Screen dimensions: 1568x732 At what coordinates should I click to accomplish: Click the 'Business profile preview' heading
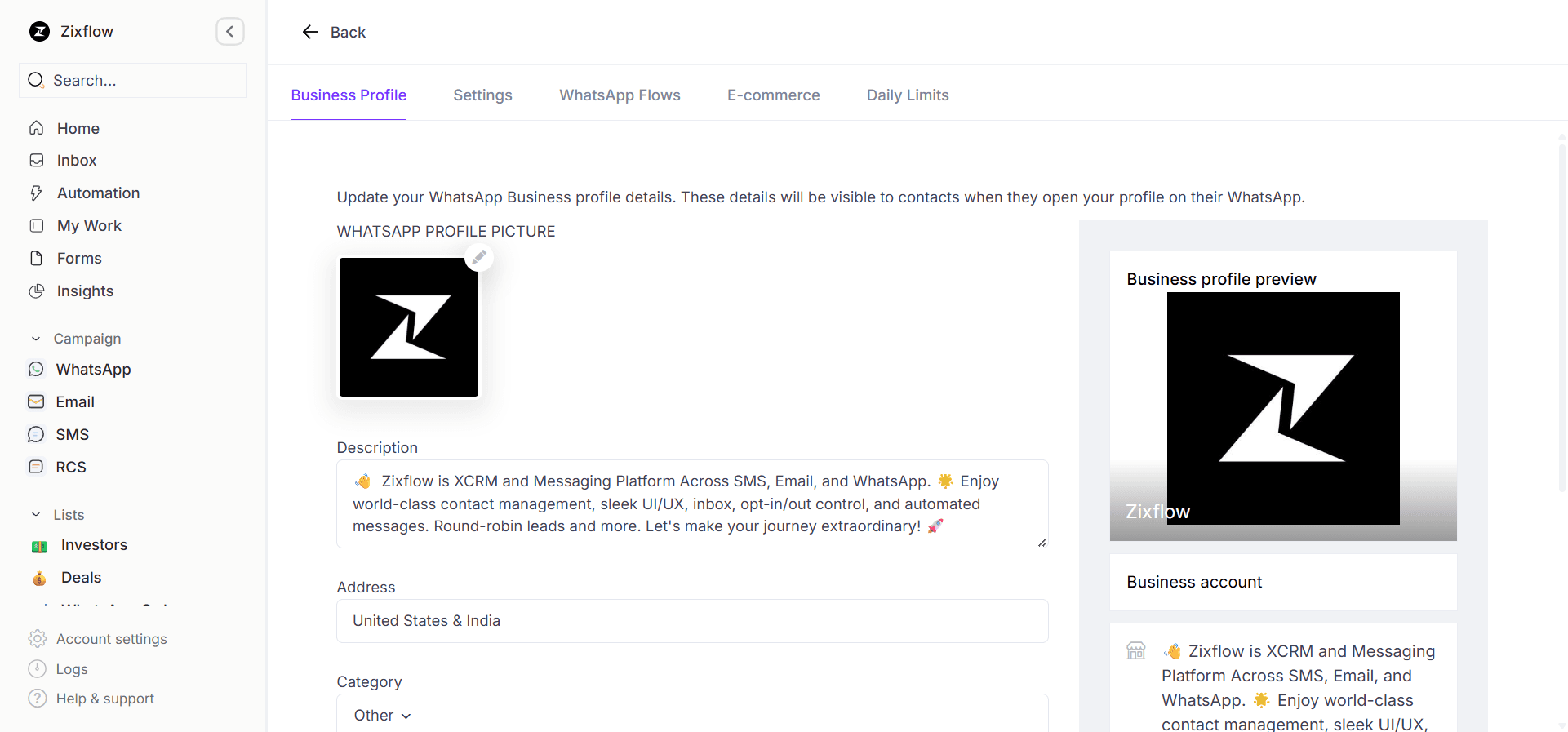[x=1221, y=279]
